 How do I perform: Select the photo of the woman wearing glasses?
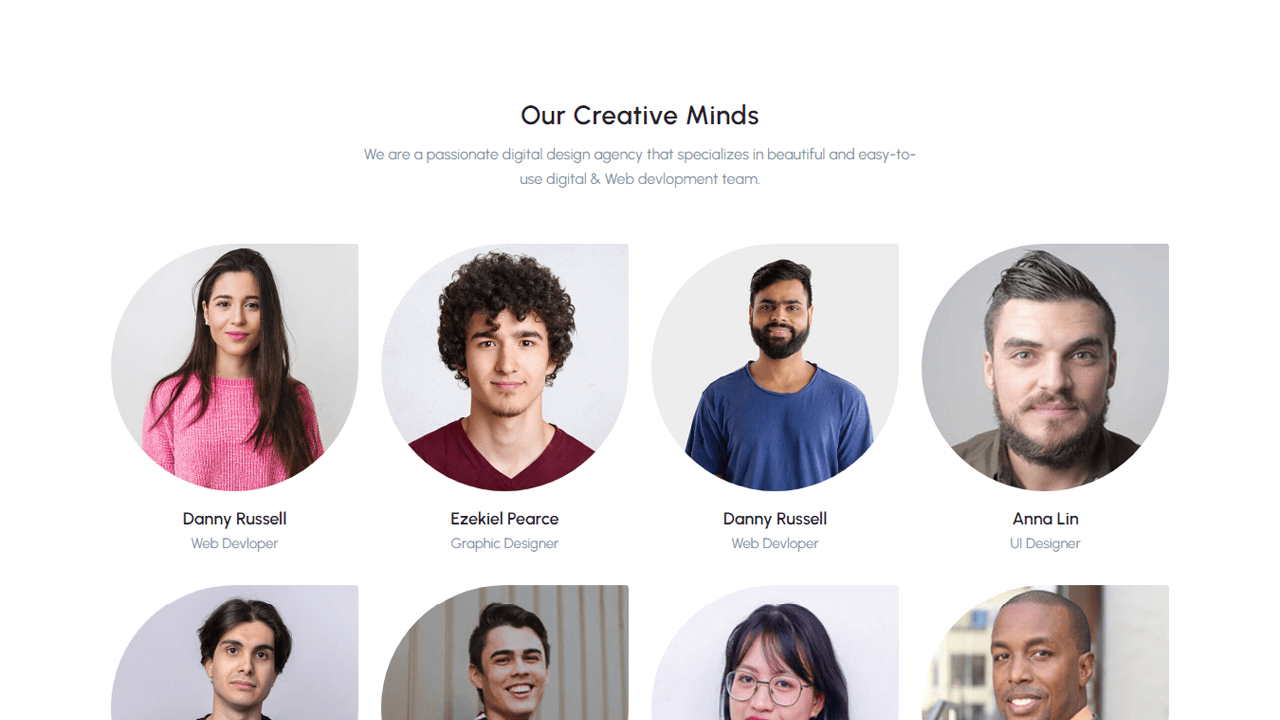point(775,652)
